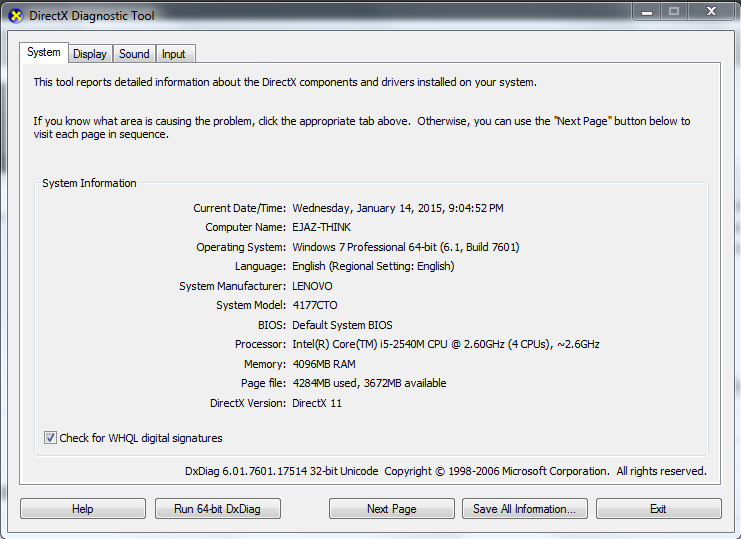This screenshot has width=741, height=539.
Task: Click Run 64-bit DxDiag button
Action: point(218,509)
